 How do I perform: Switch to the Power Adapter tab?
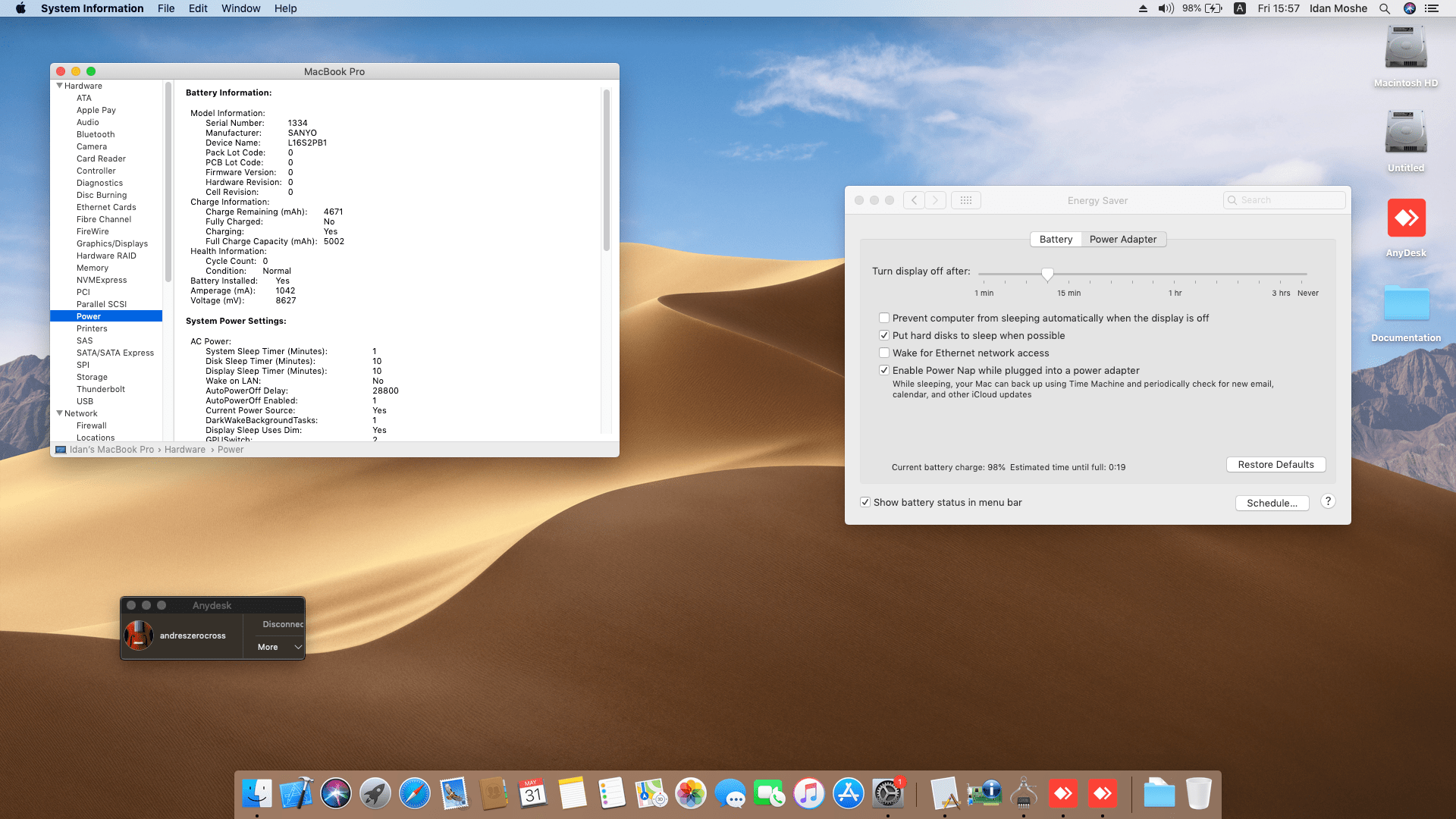[x=1123, y=240]
